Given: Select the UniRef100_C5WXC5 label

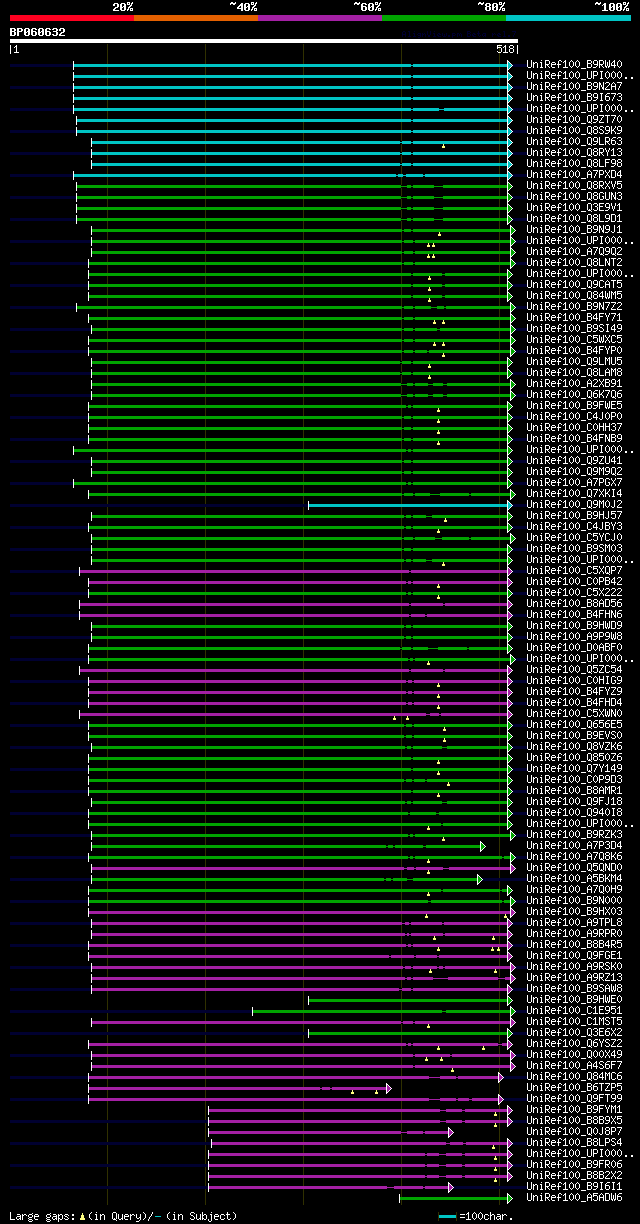Looking at the screenshot, I should tap(574, 340).
